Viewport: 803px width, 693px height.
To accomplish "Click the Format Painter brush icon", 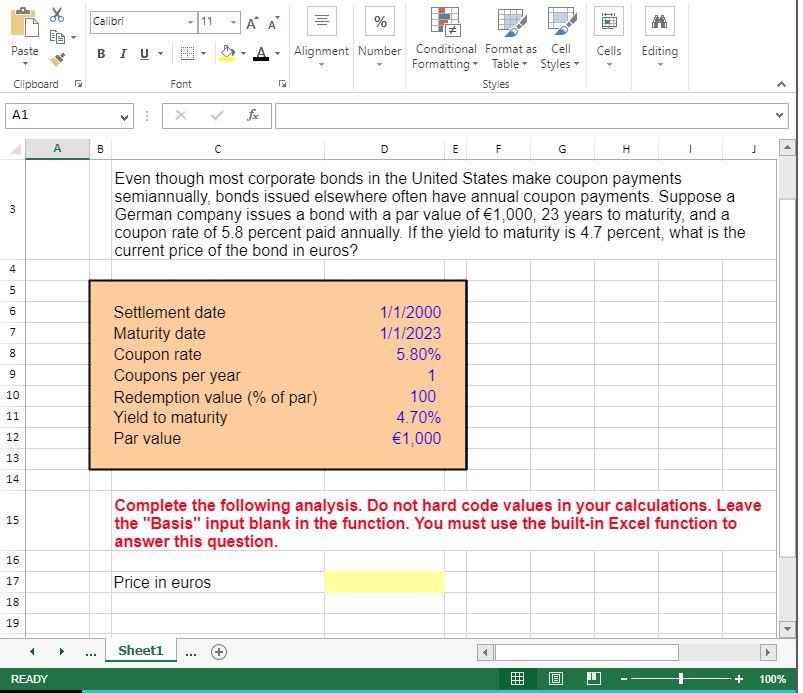I will pos(57,59).
